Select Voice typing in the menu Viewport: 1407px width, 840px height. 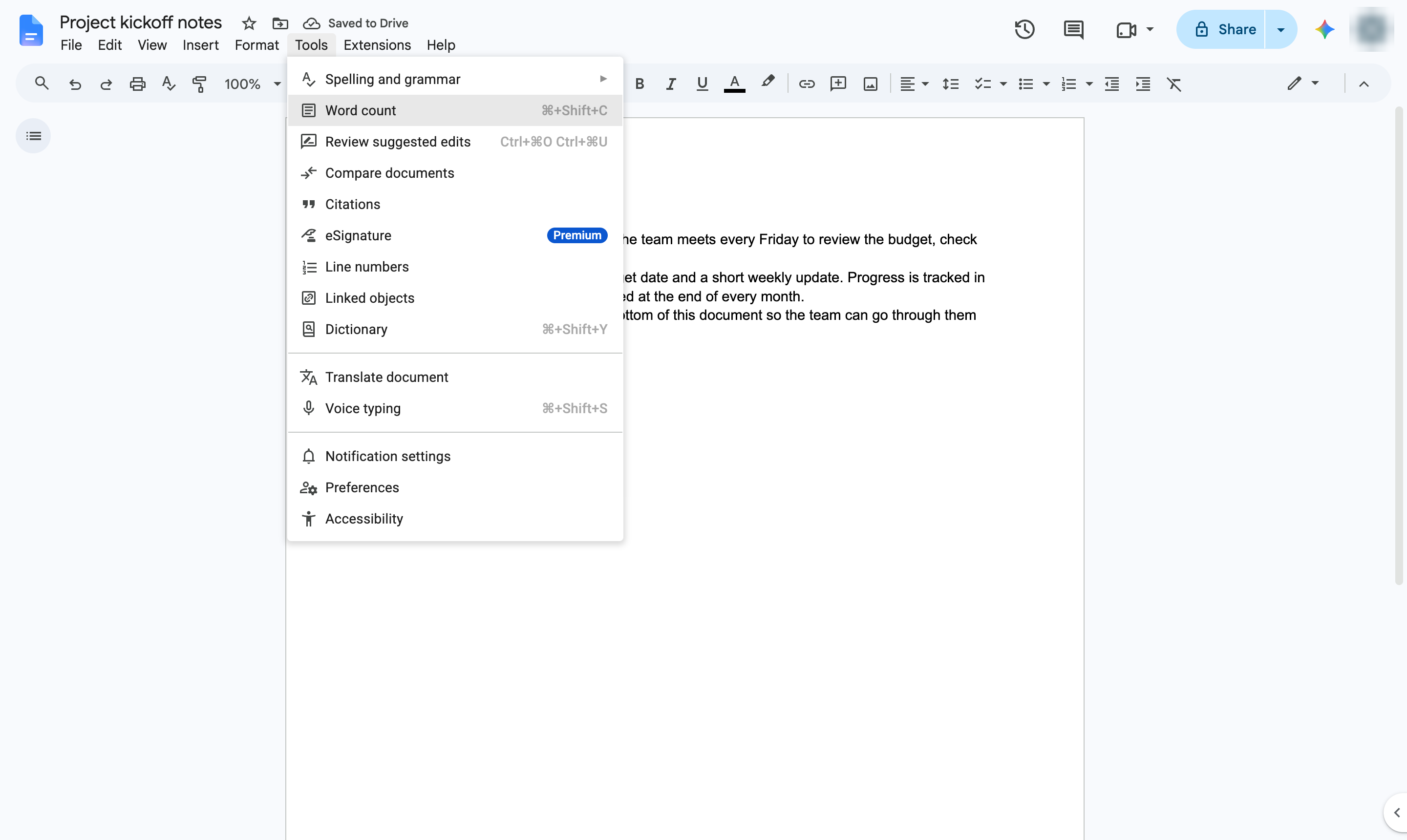[x=455, y=408]
